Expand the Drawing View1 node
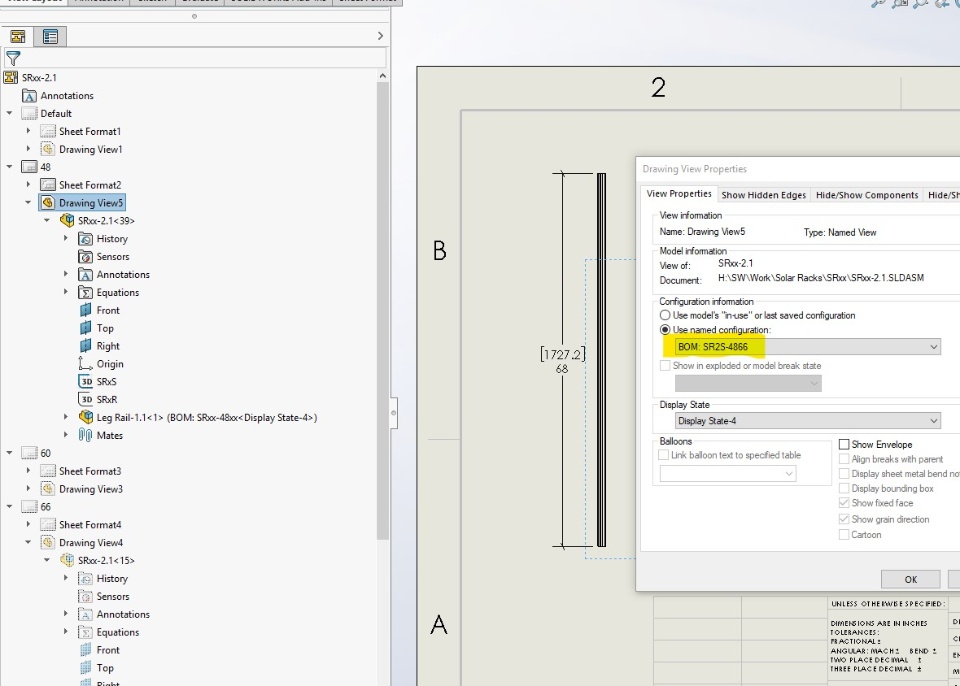This screenshot has height=686, width=960. [28, 149]
